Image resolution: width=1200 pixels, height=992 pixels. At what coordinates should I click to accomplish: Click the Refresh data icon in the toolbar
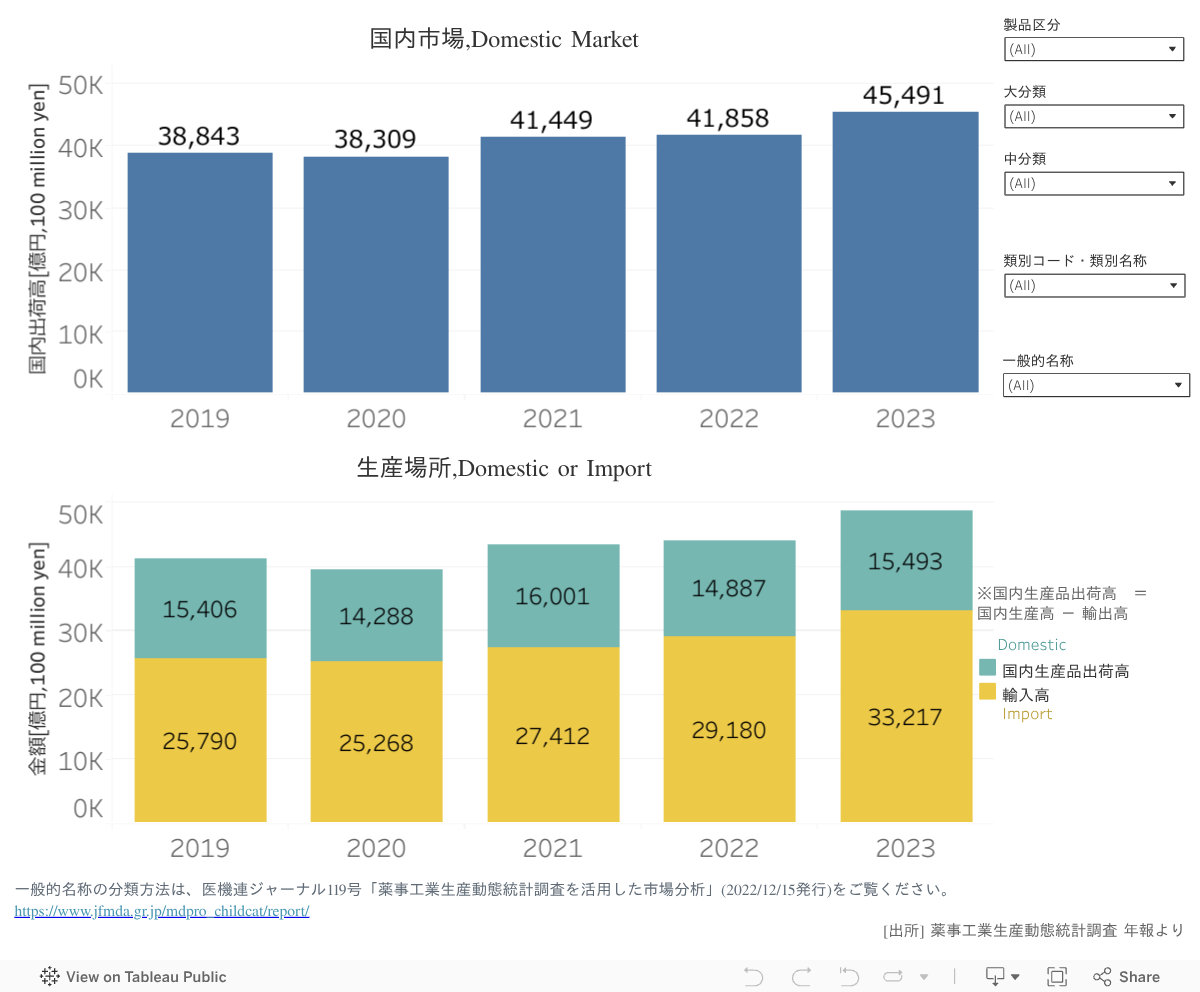tap(893, 976)
